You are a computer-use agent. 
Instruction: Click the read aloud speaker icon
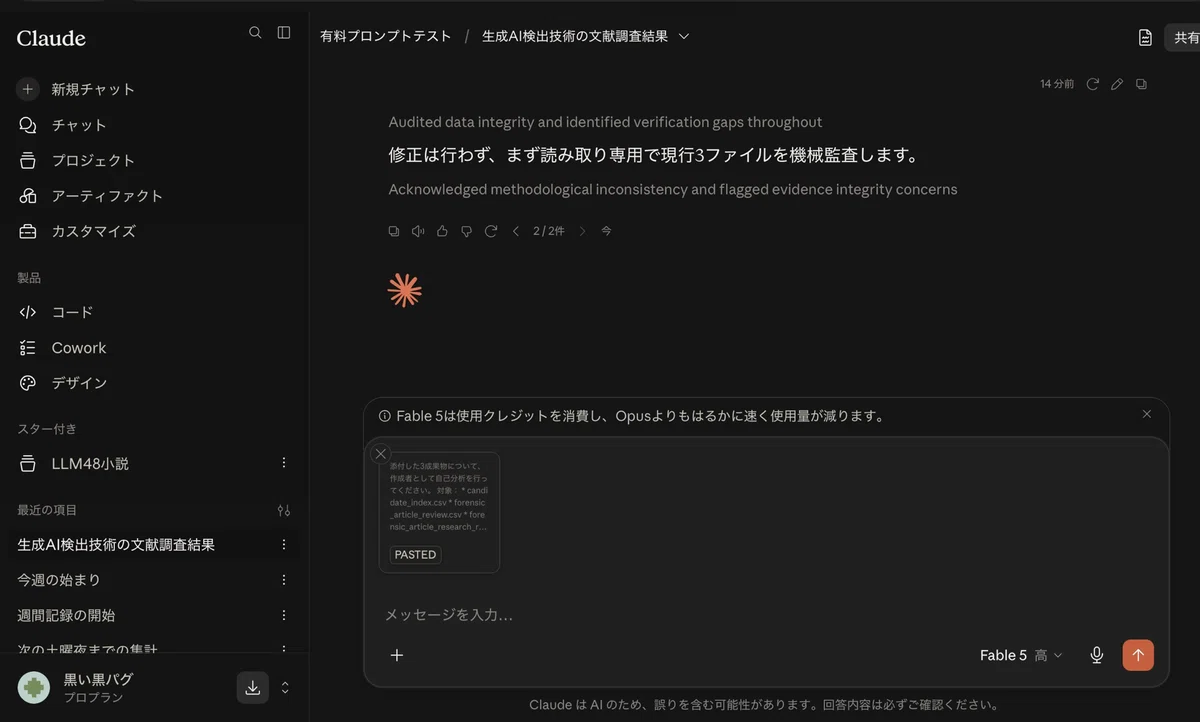[418, 231]
